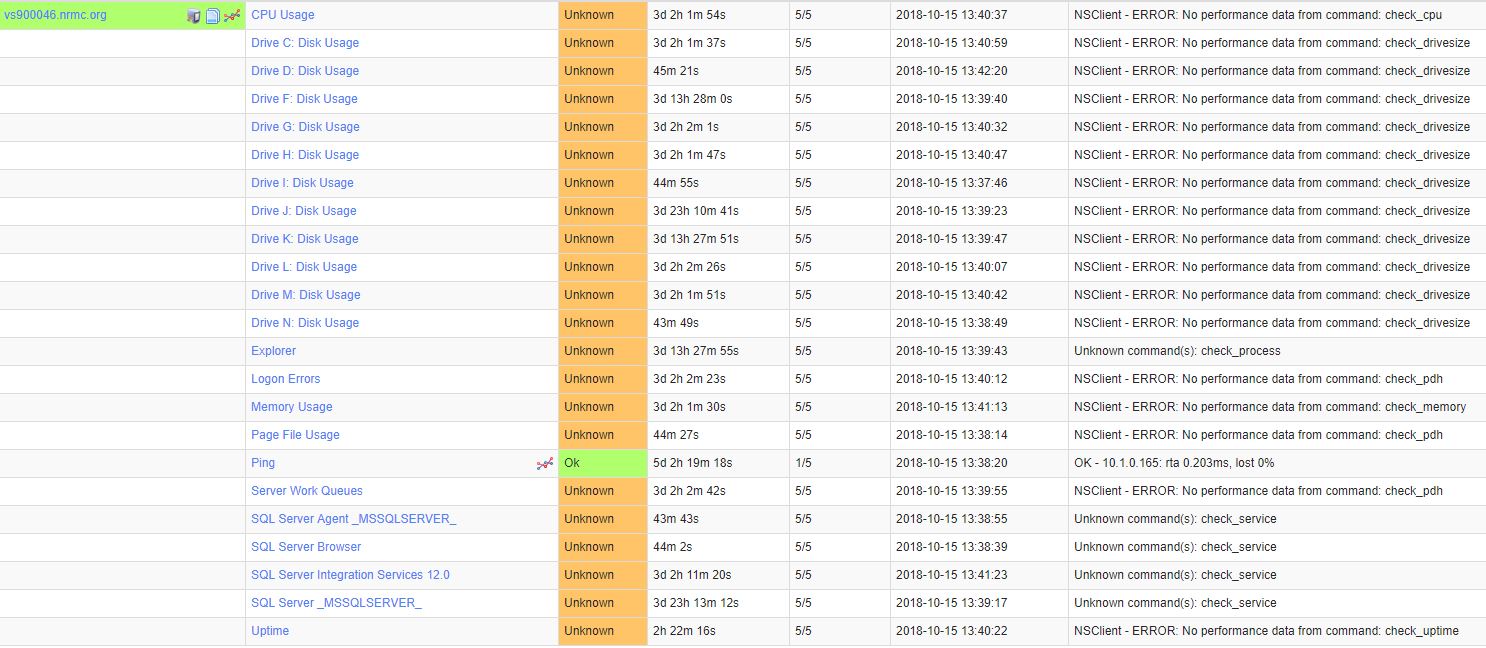The height and width of the screenshot is (648, 1486).
Task: View the Ping service performance graph icon
Action: point(545,464)
